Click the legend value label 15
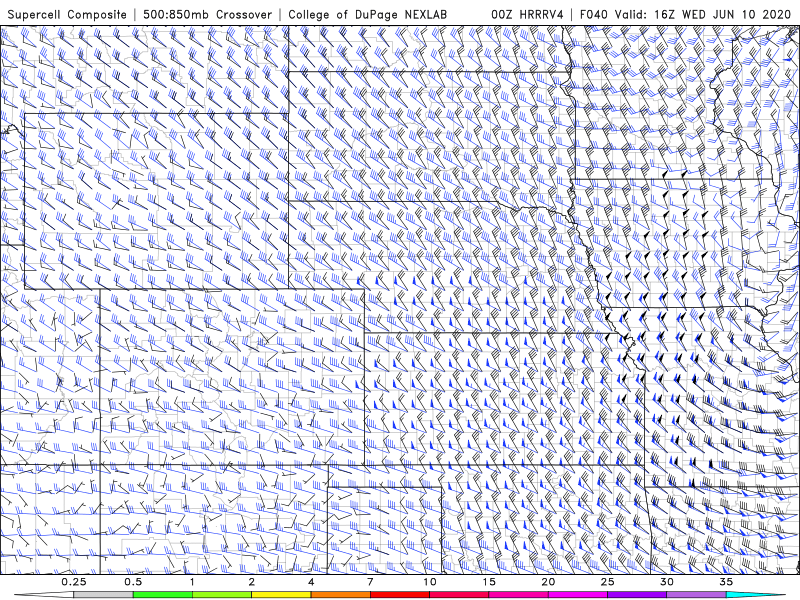Viewport: 800px width, 600px height. [x=489, y=582]
